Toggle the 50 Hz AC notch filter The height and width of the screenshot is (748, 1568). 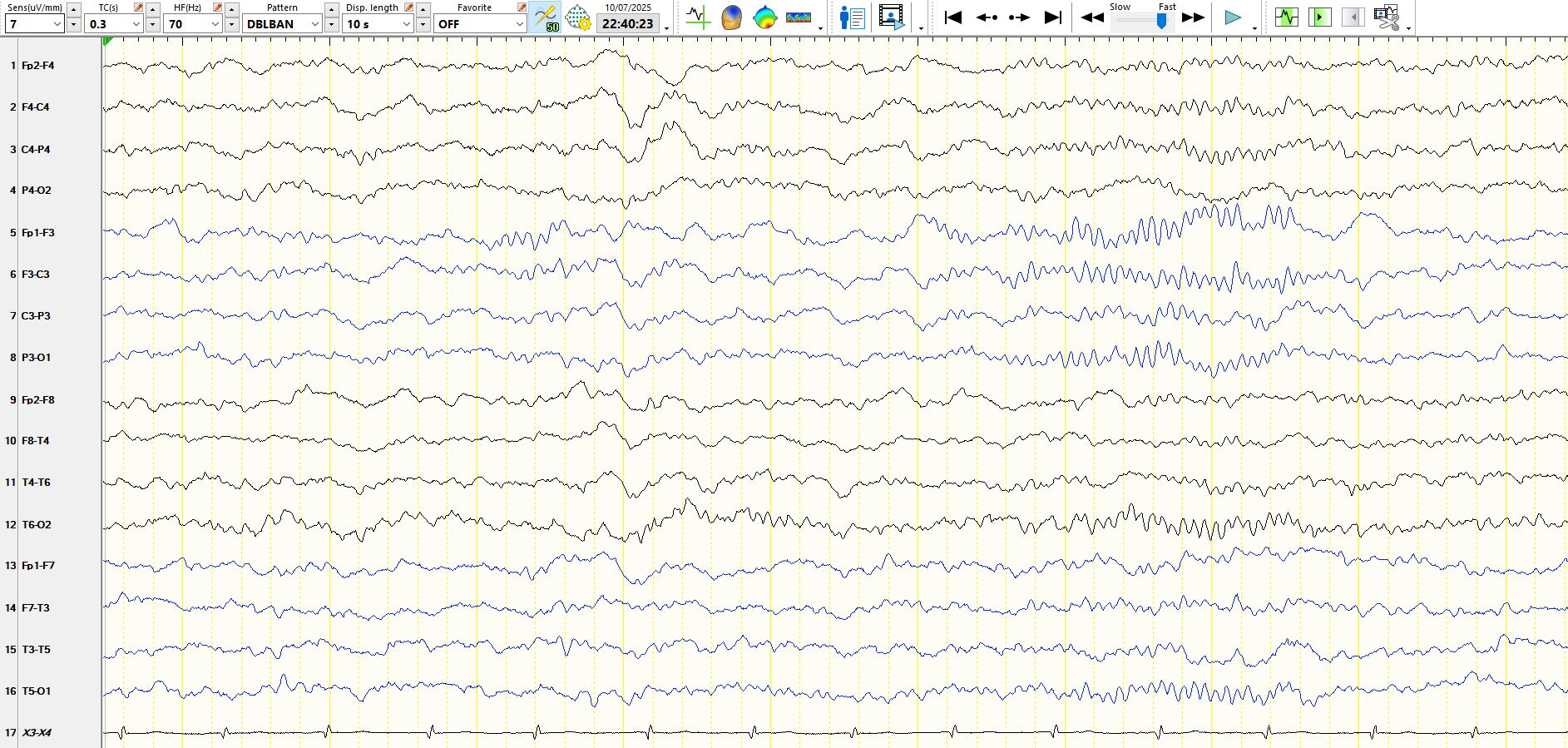[x=545, y=17]
